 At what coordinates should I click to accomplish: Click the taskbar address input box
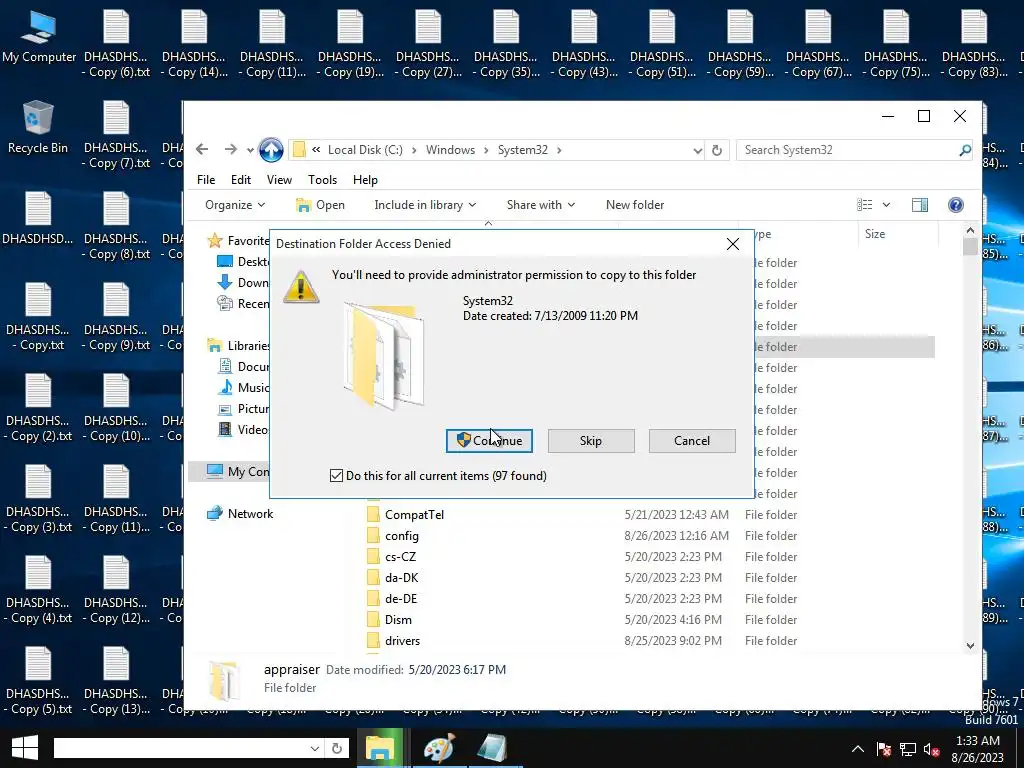tap(181, 748)
